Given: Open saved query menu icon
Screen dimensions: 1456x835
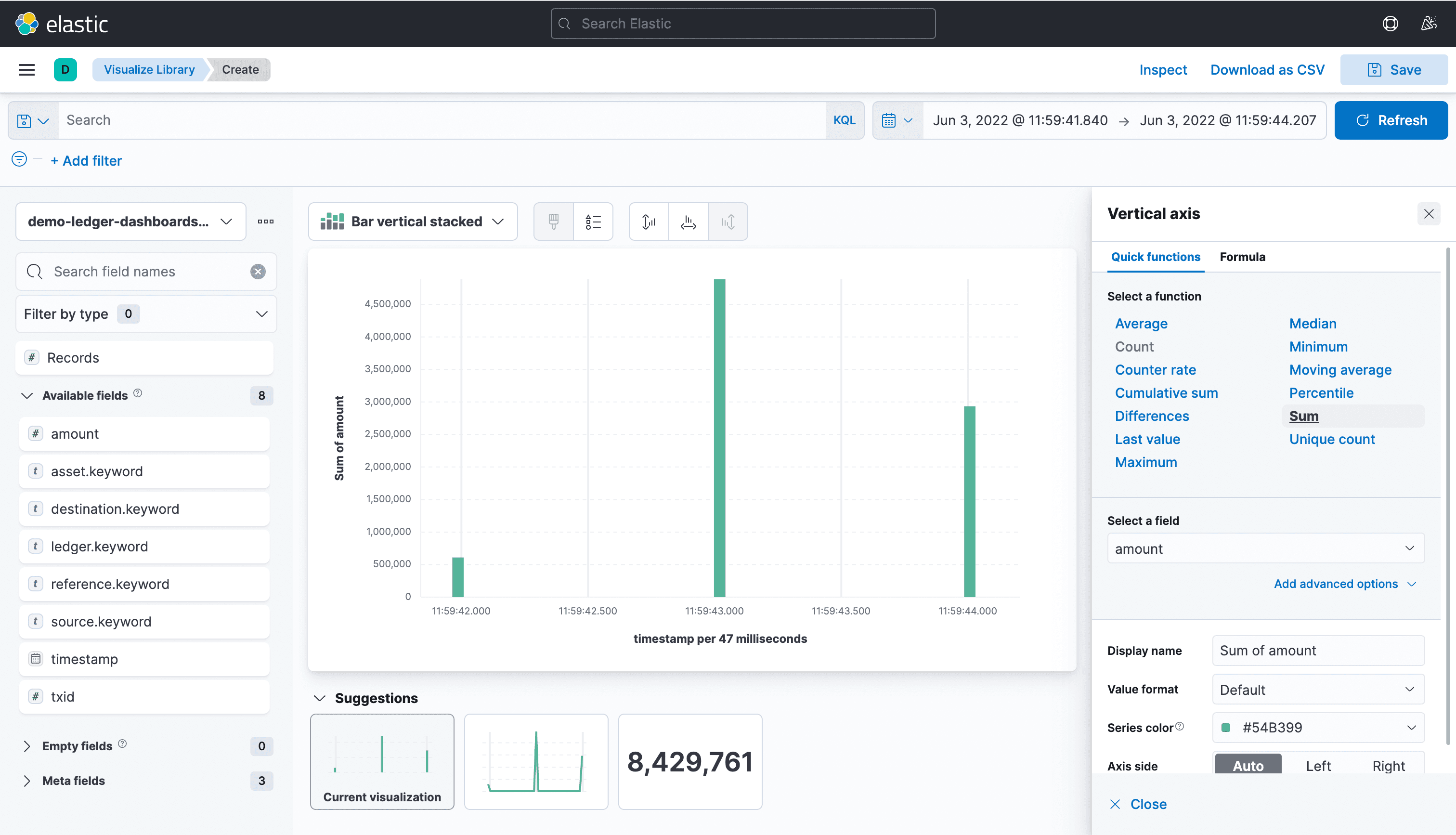Looking at the screenshot, I should 33,120.
